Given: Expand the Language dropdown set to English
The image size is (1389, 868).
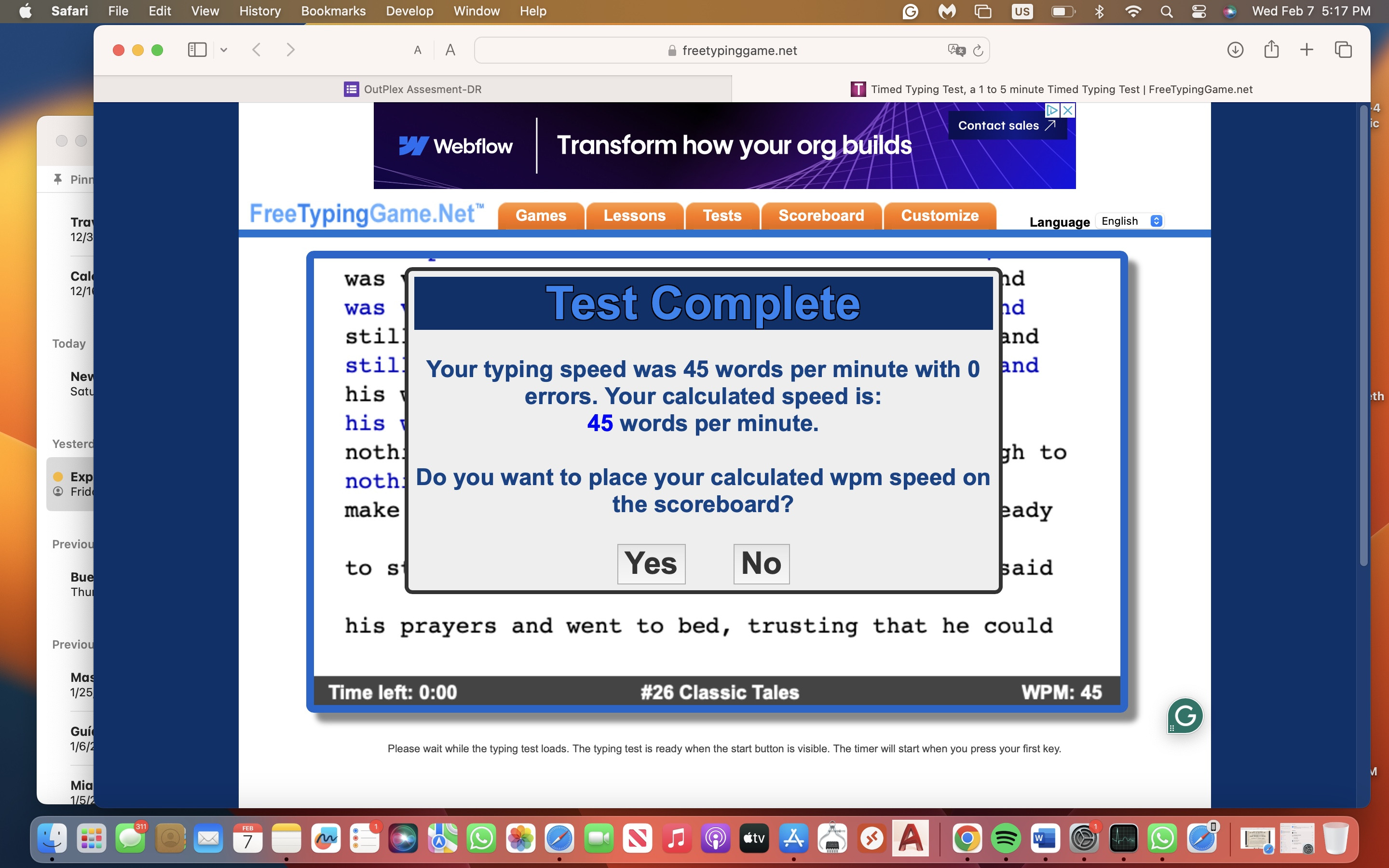Looking at the screenshot, I should [x=1130, y=221].
